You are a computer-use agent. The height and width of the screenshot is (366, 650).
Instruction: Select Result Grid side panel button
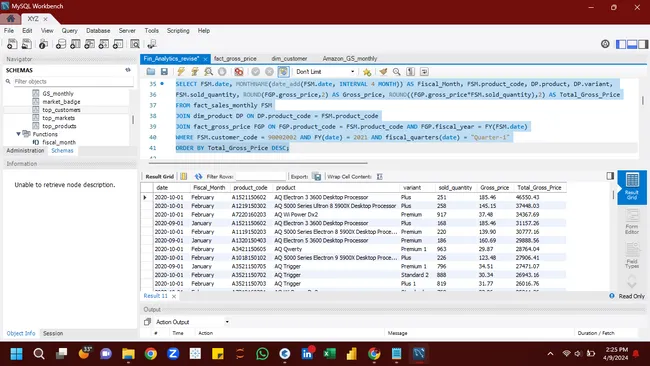pos(632,187)
